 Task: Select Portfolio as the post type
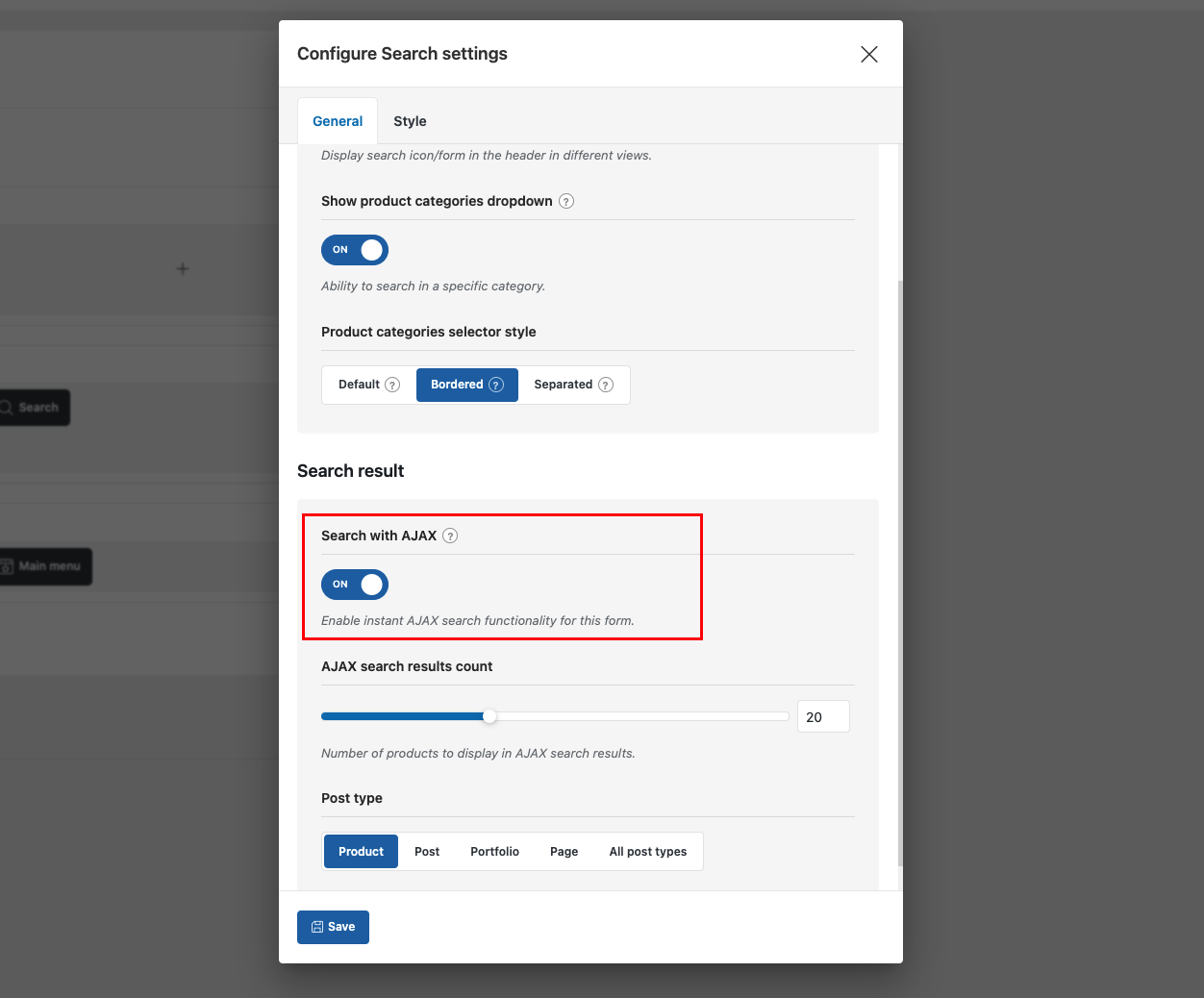click(494, 852)
